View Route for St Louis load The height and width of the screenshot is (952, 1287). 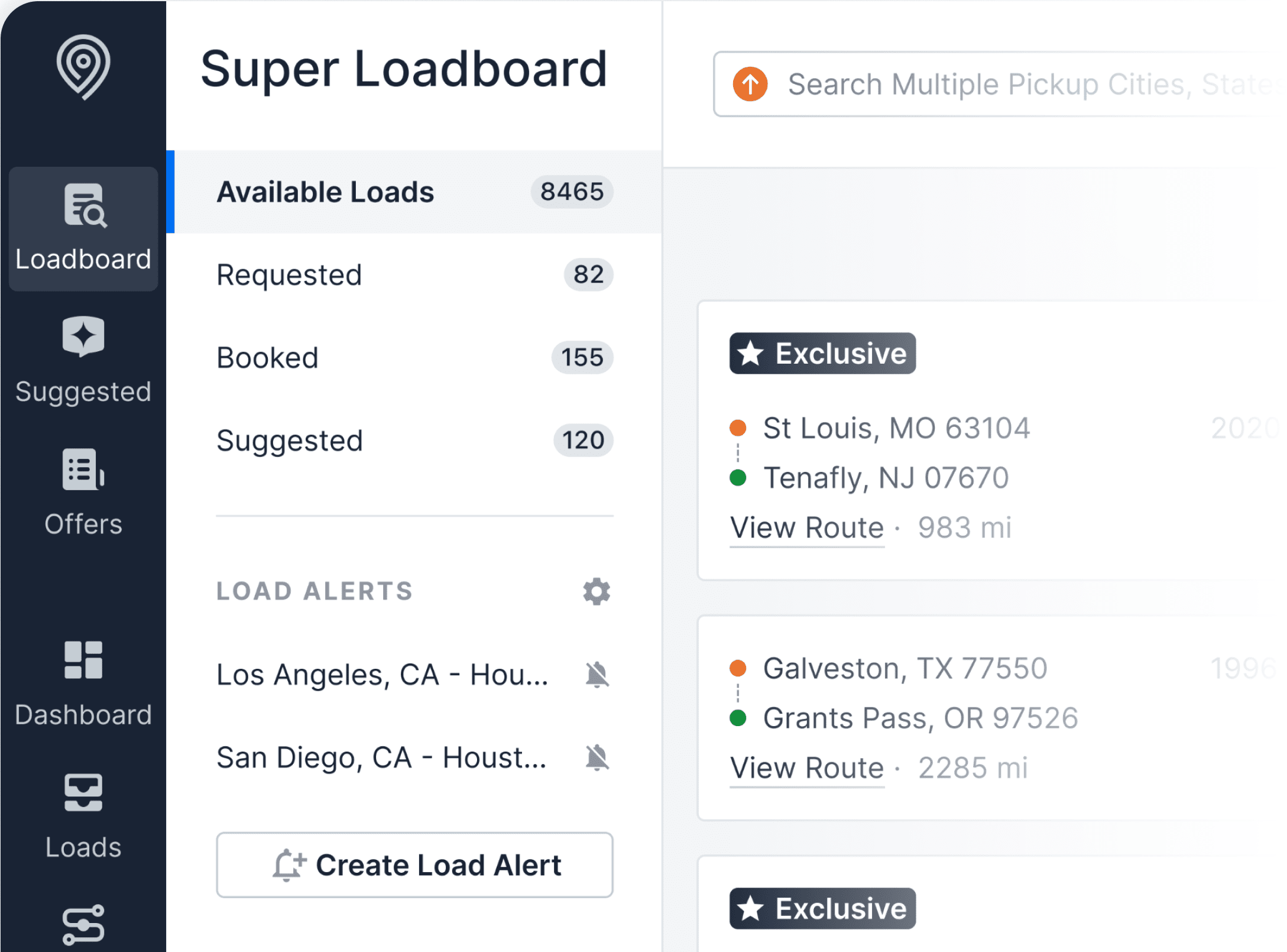click(x=806, y=527)
